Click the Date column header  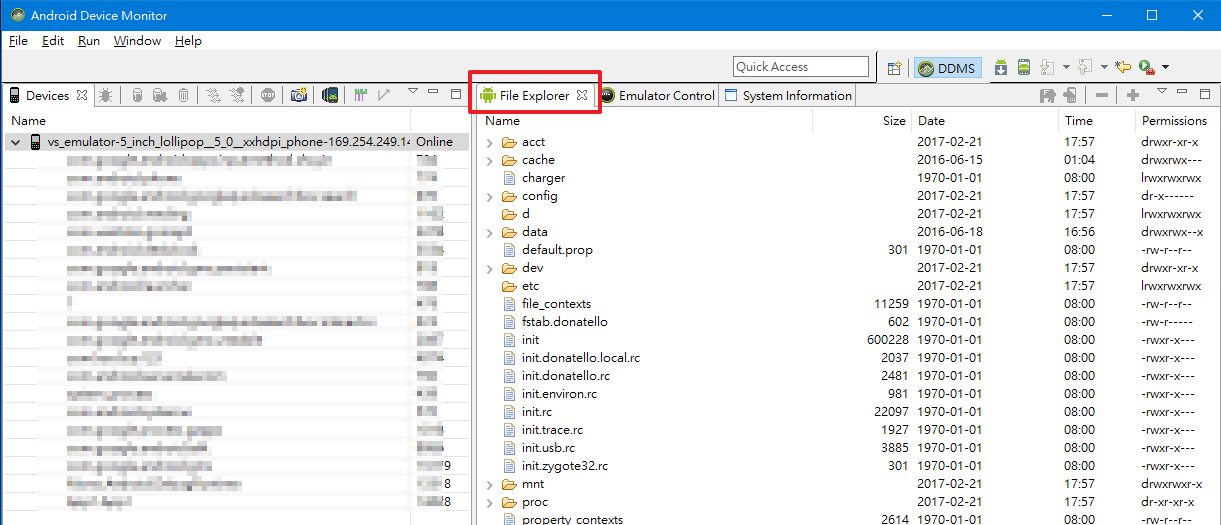click(985, 121)
